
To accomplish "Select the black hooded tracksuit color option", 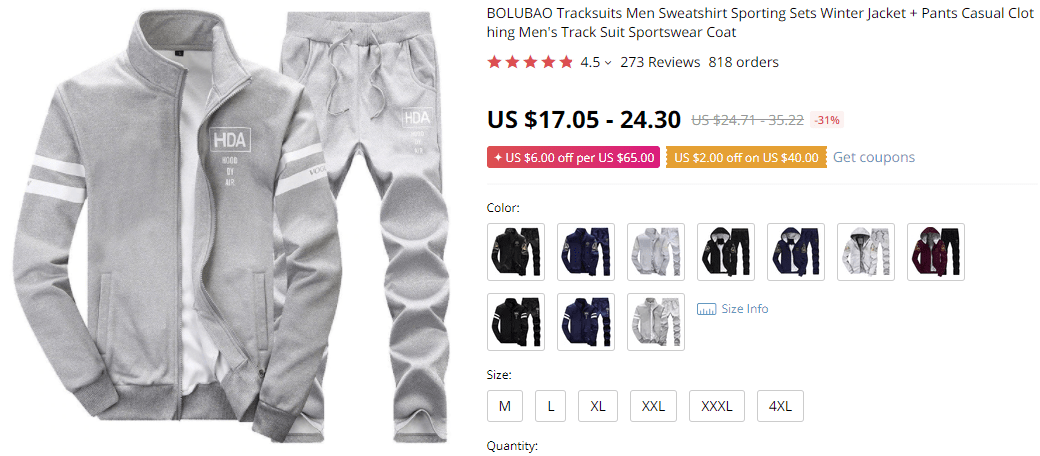I will (x=726, y=252).
